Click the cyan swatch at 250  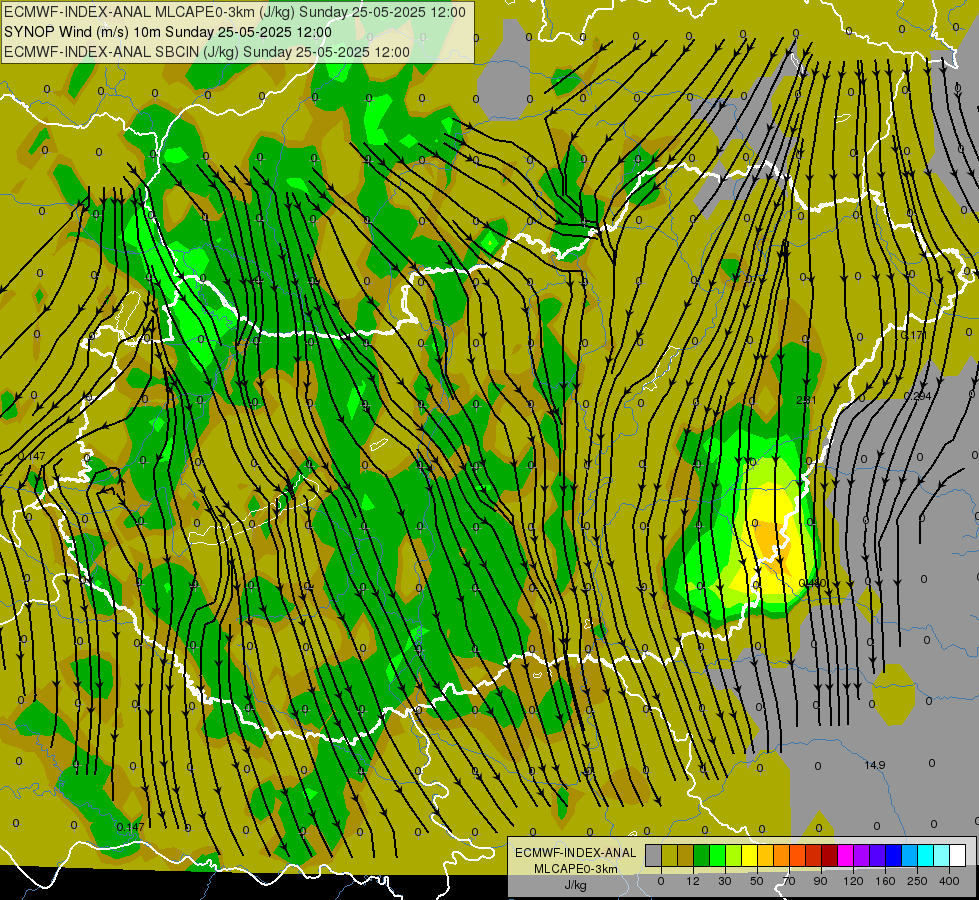click(926, 855)
